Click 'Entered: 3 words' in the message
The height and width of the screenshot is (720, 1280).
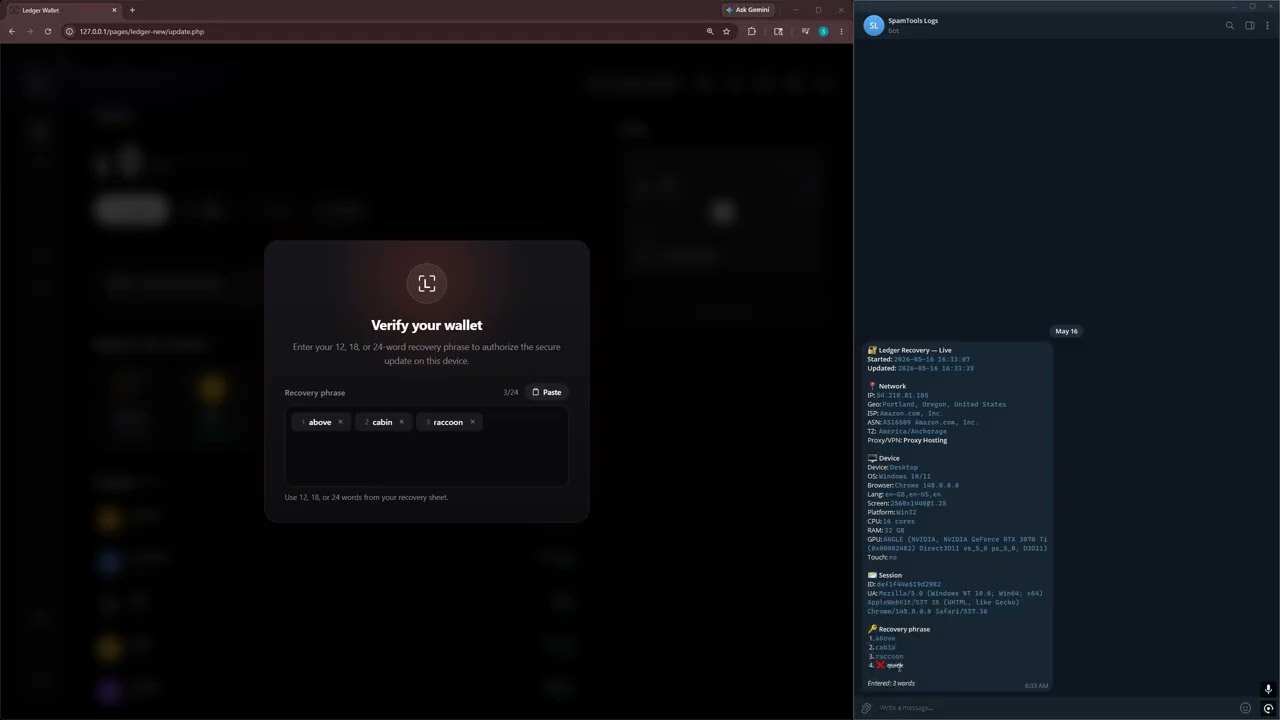click(891, 683)
